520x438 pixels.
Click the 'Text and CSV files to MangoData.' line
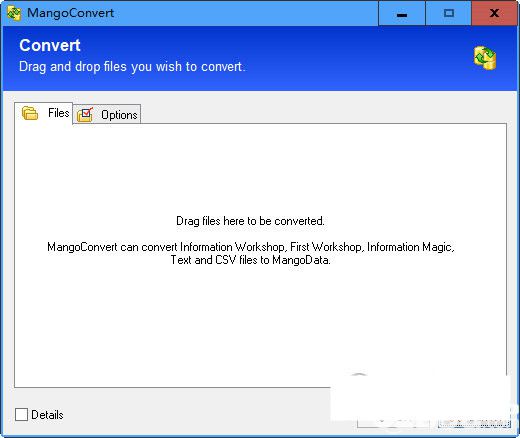[x=251, y=260]
